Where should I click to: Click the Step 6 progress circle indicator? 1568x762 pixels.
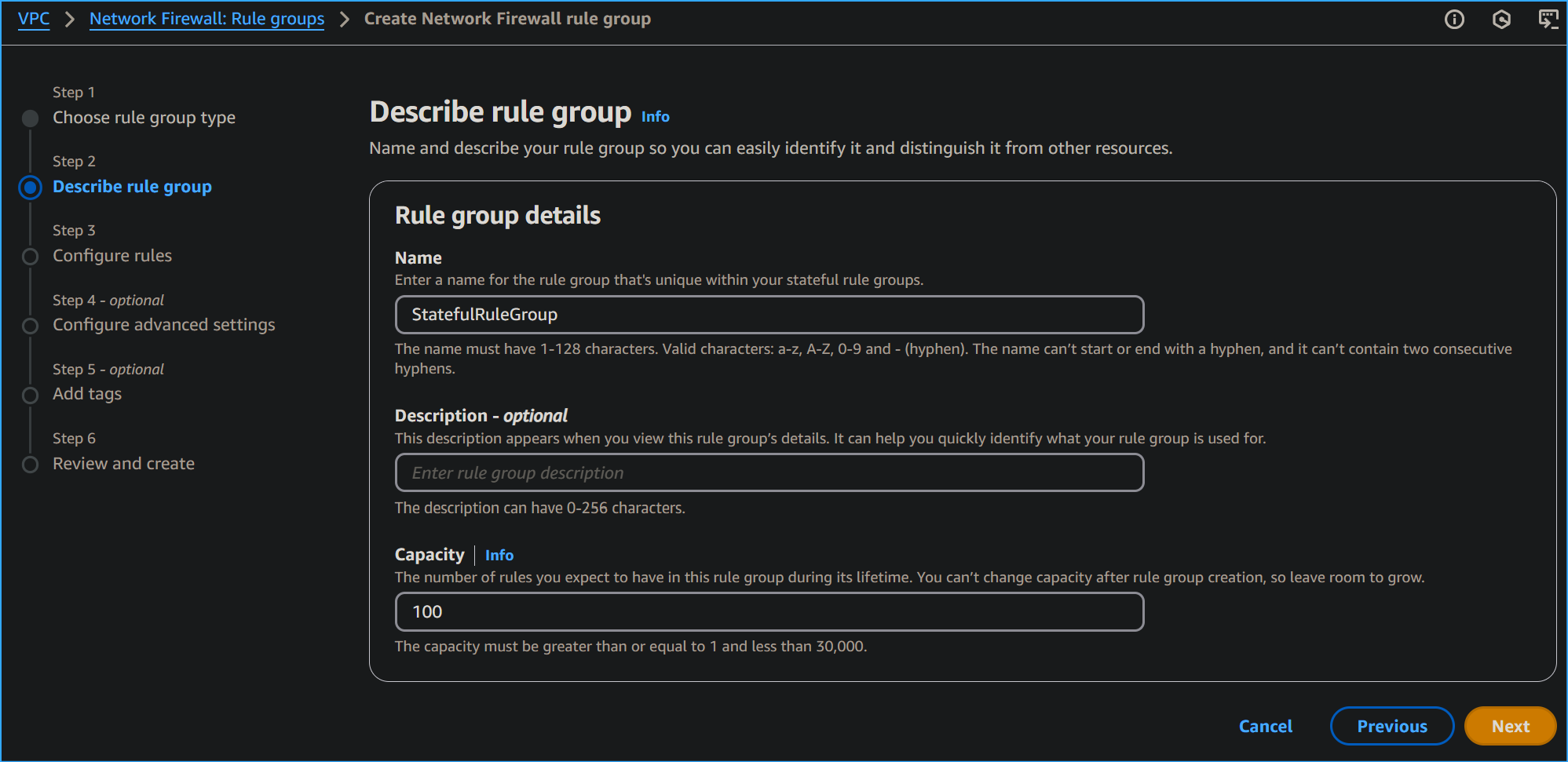(x=30, y=464)
